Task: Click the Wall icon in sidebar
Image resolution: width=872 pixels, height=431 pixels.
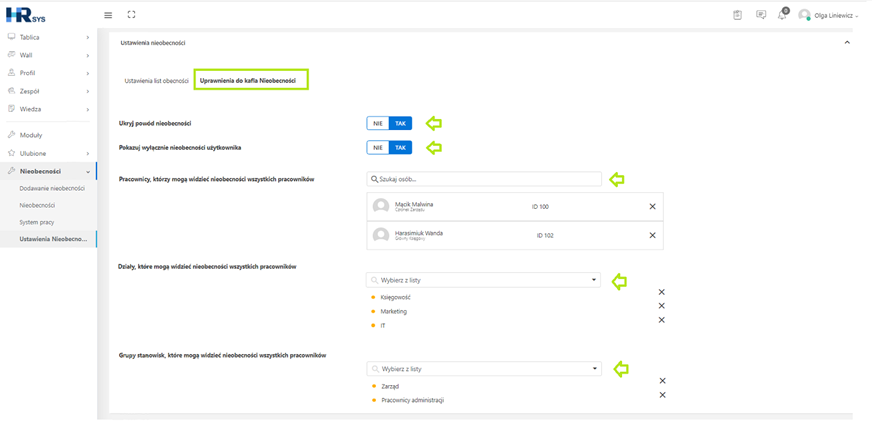Action: [11, 55]
